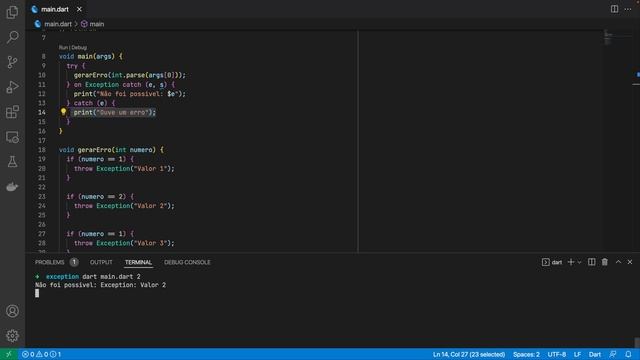Click throw Exception("Valor 1") line
The width and height of the screenshot is (640, 360).
(124, 169)
